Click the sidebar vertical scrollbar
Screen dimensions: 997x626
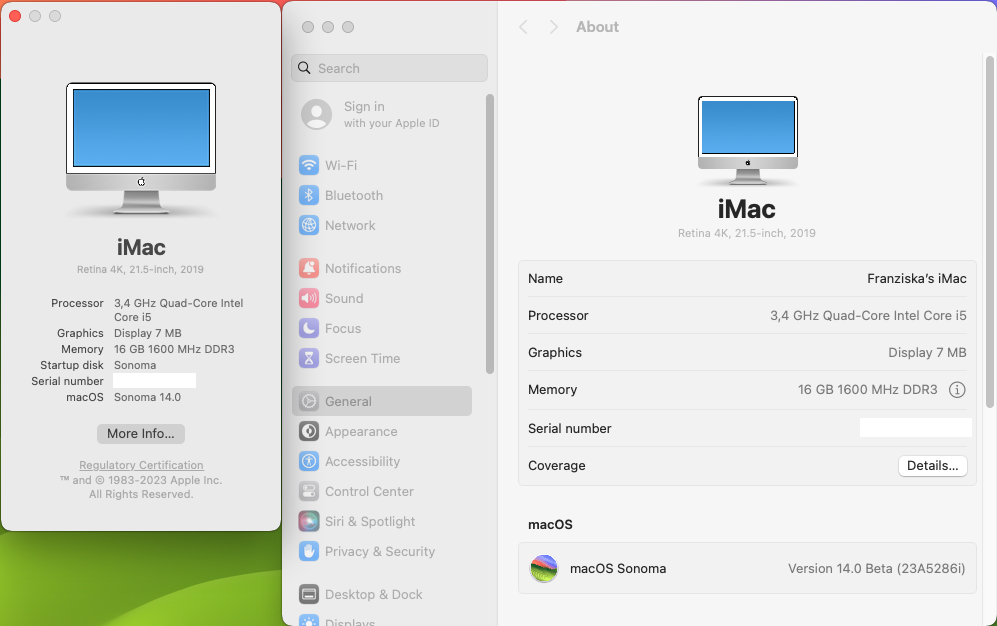click(490, 234)
